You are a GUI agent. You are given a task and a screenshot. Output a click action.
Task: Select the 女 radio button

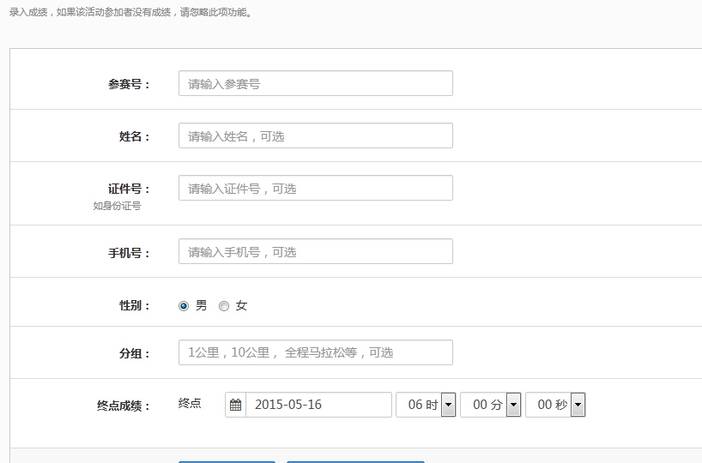(x=224, y=306)
